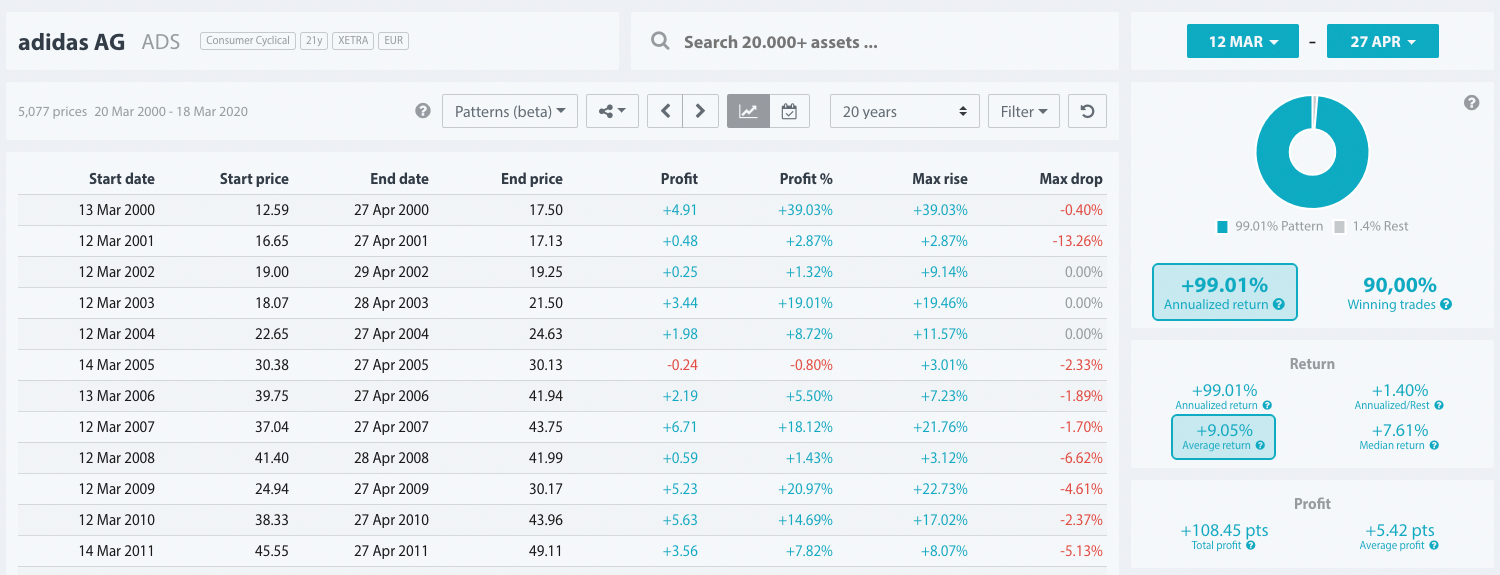This screenshot has height=575, width=1500.
Task: Open the Patterns (beta) dropdown
Action: pyautogui.click(x=510, y=111)
